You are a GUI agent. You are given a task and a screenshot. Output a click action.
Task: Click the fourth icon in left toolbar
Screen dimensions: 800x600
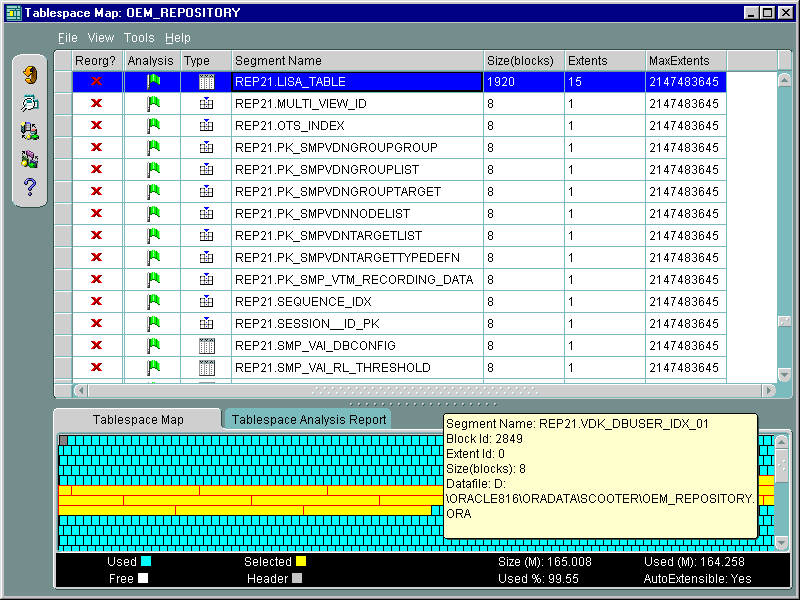point(30,159)
